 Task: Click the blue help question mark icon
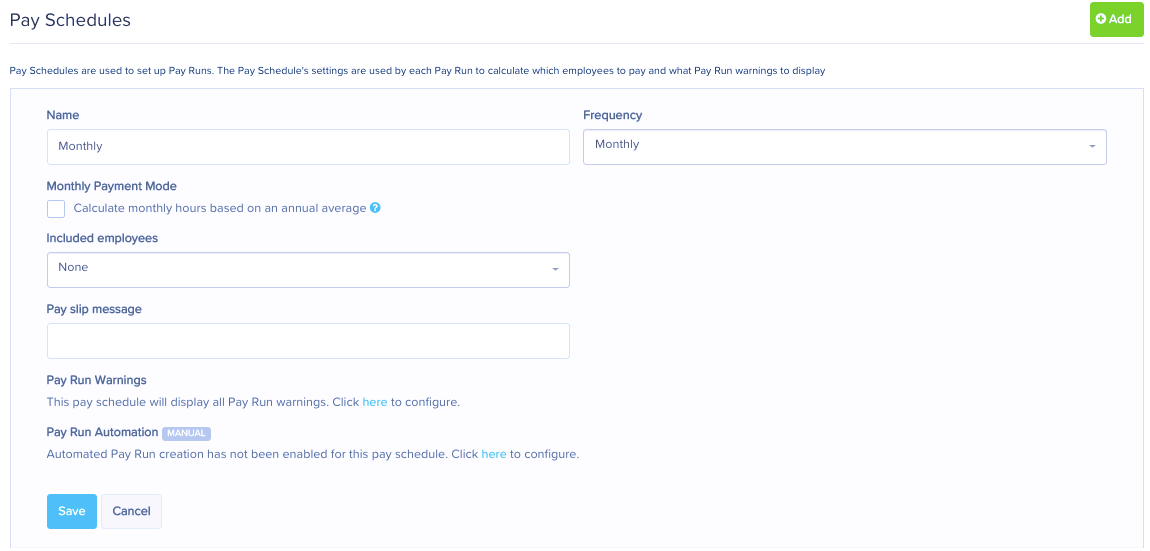click(375, 208)
